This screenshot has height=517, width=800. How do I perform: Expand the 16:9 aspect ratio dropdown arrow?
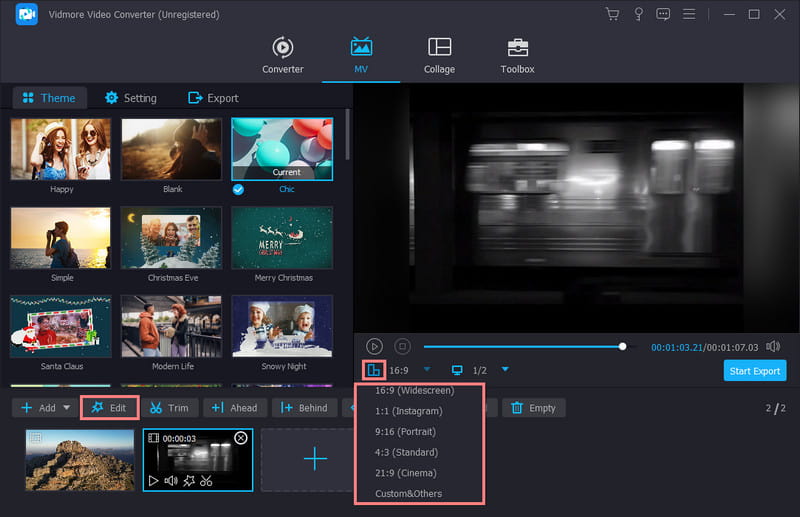[x=427, y=370]
